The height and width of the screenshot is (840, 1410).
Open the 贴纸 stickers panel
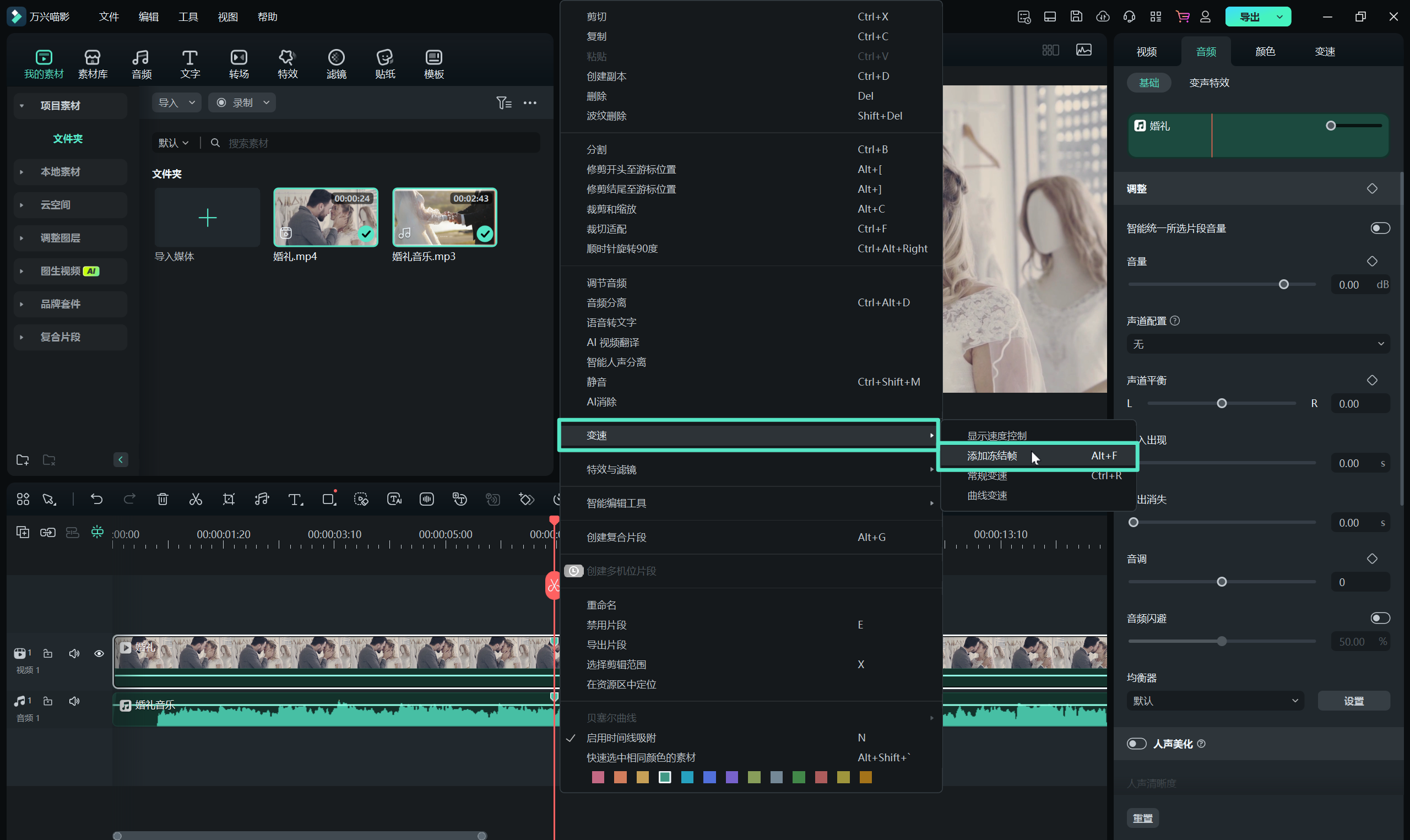(x=385, y=63)
